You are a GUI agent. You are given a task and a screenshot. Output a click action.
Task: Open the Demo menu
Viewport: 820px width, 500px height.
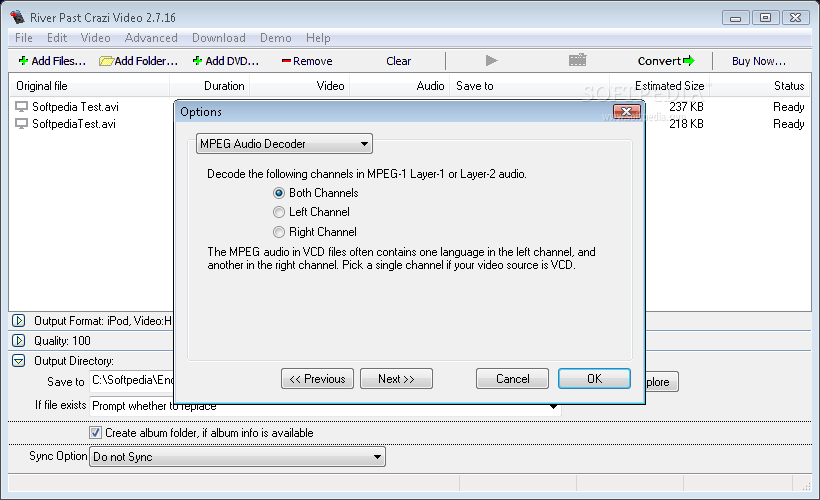coord(276,38)
